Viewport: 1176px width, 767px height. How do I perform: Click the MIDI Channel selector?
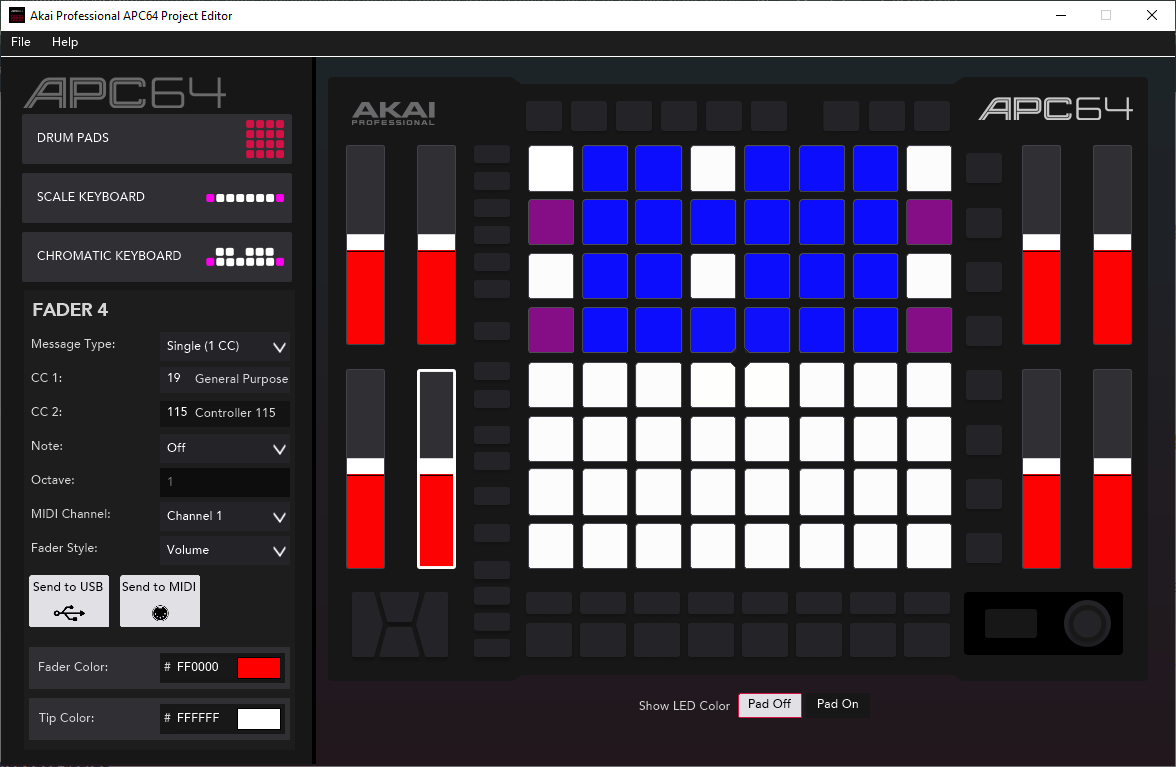[224, 516]
